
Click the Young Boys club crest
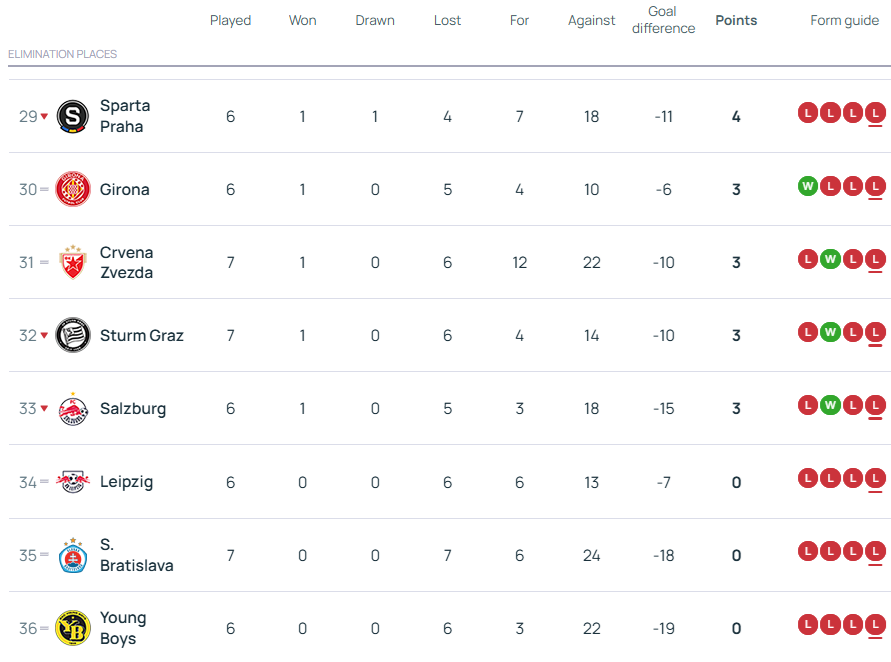pos(73,628)
